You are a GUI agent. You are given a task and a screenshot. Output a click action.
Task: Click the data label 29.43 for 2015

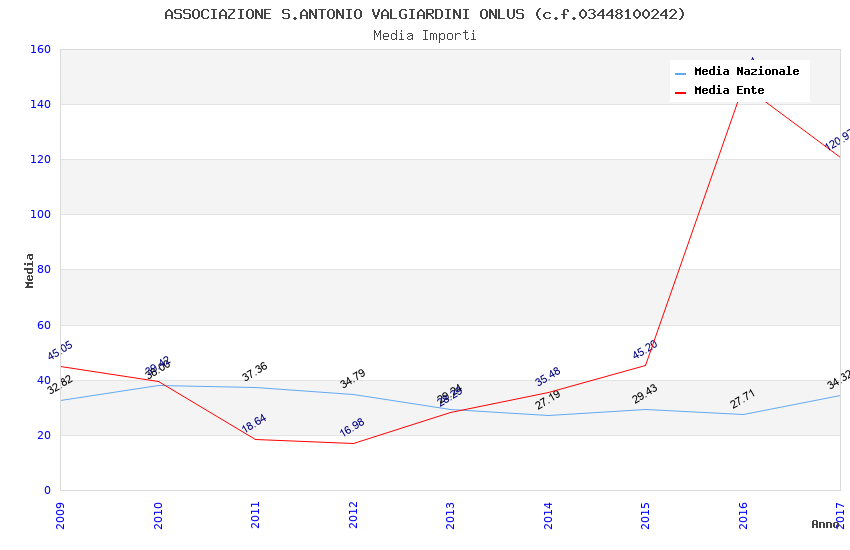point(645,393)
